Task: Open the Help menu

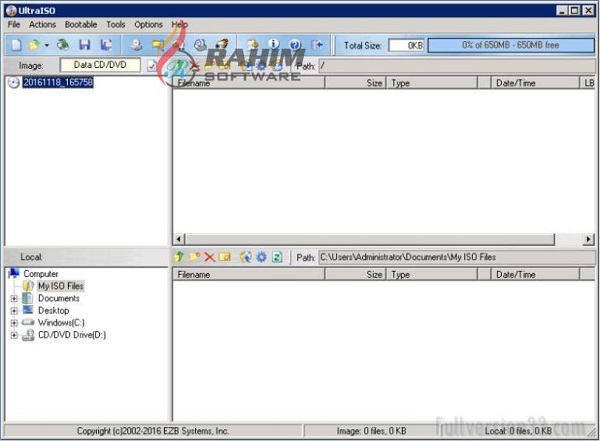Action: tap(179, 24)
